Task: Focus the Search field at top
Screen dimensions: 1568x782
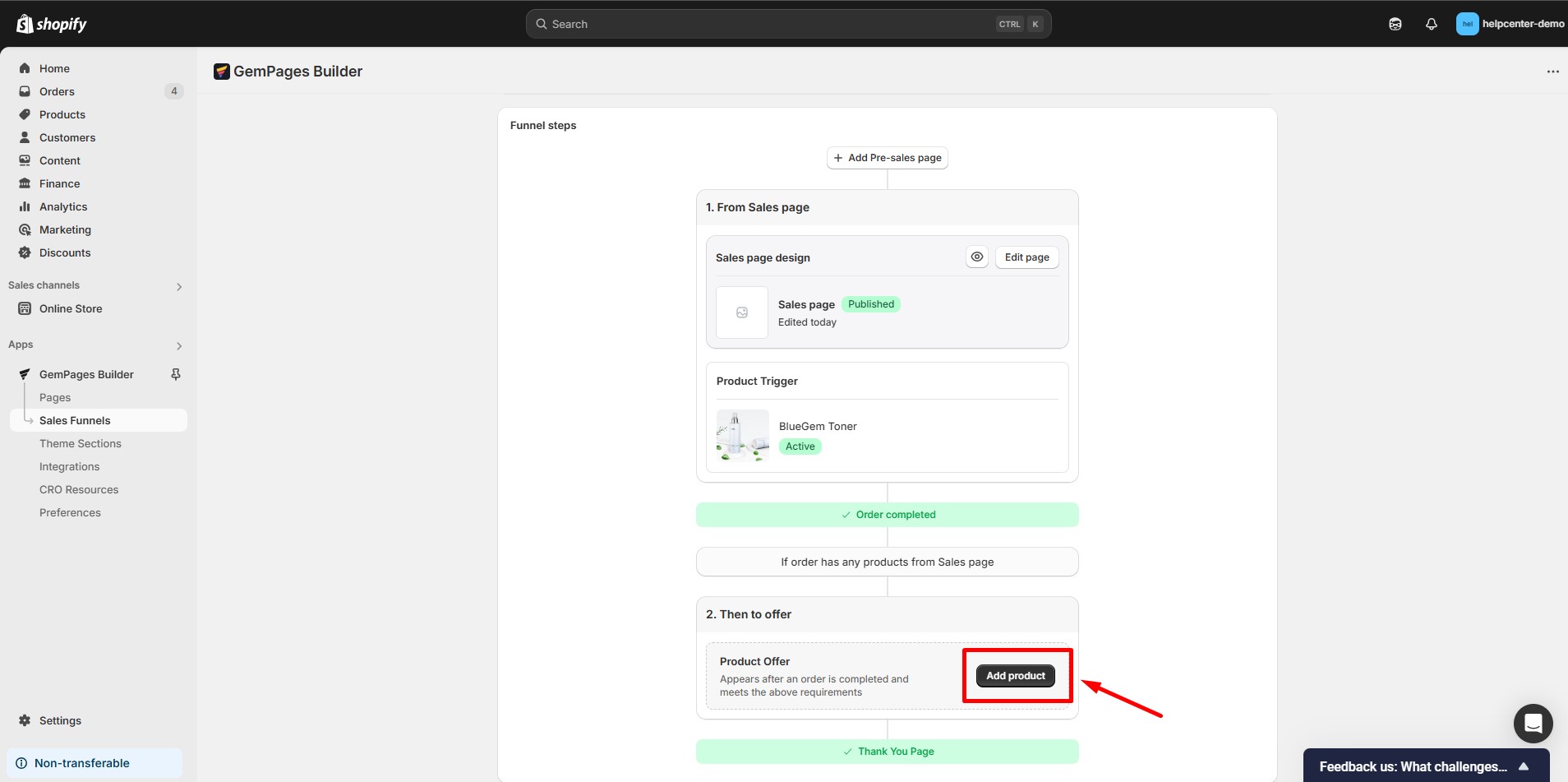Action: click(x=772, y=24)
